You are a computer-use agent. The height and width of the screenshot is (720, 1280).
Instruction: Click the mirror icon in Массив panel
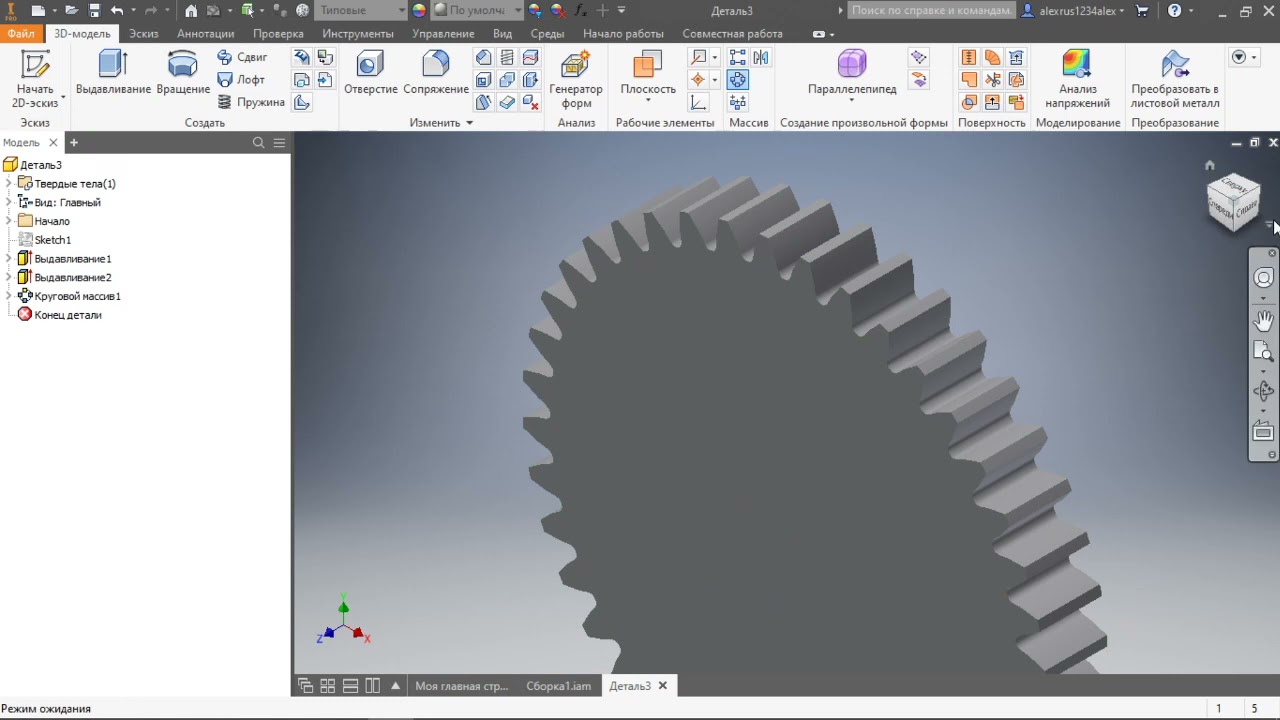(x=761, y=57)
